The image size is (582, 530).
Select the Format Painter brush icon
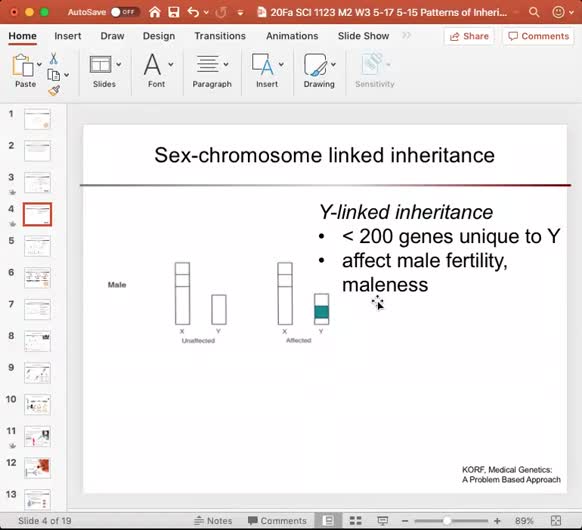54,90
